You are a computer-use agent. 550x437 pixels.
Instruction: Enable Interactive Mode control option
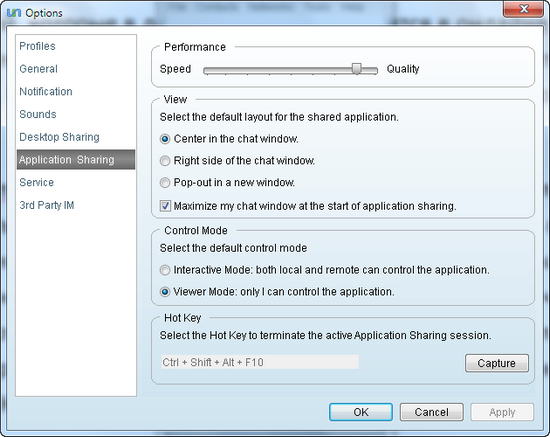point(165,270)
